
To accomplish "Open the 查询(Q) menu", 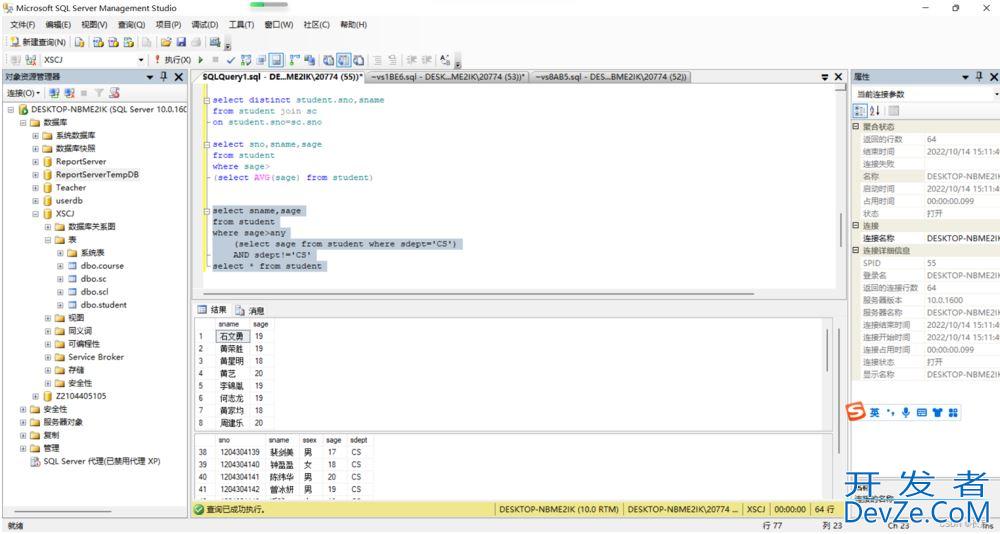I will 131,25.
